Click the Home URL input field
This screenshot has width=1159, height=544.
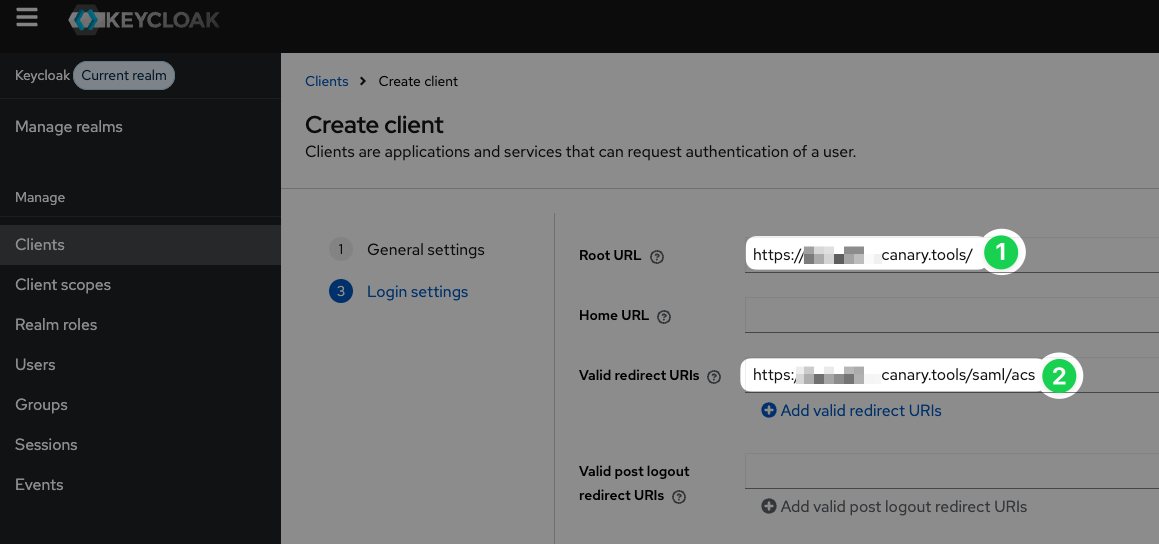952,315
